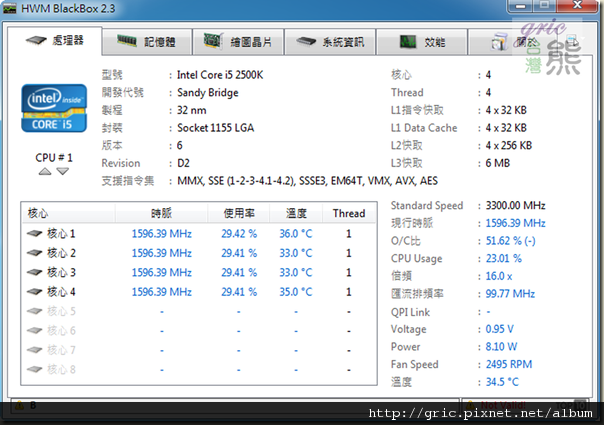
Task: Click the greyed chip icon beside 核心 7
Action: 35,350
